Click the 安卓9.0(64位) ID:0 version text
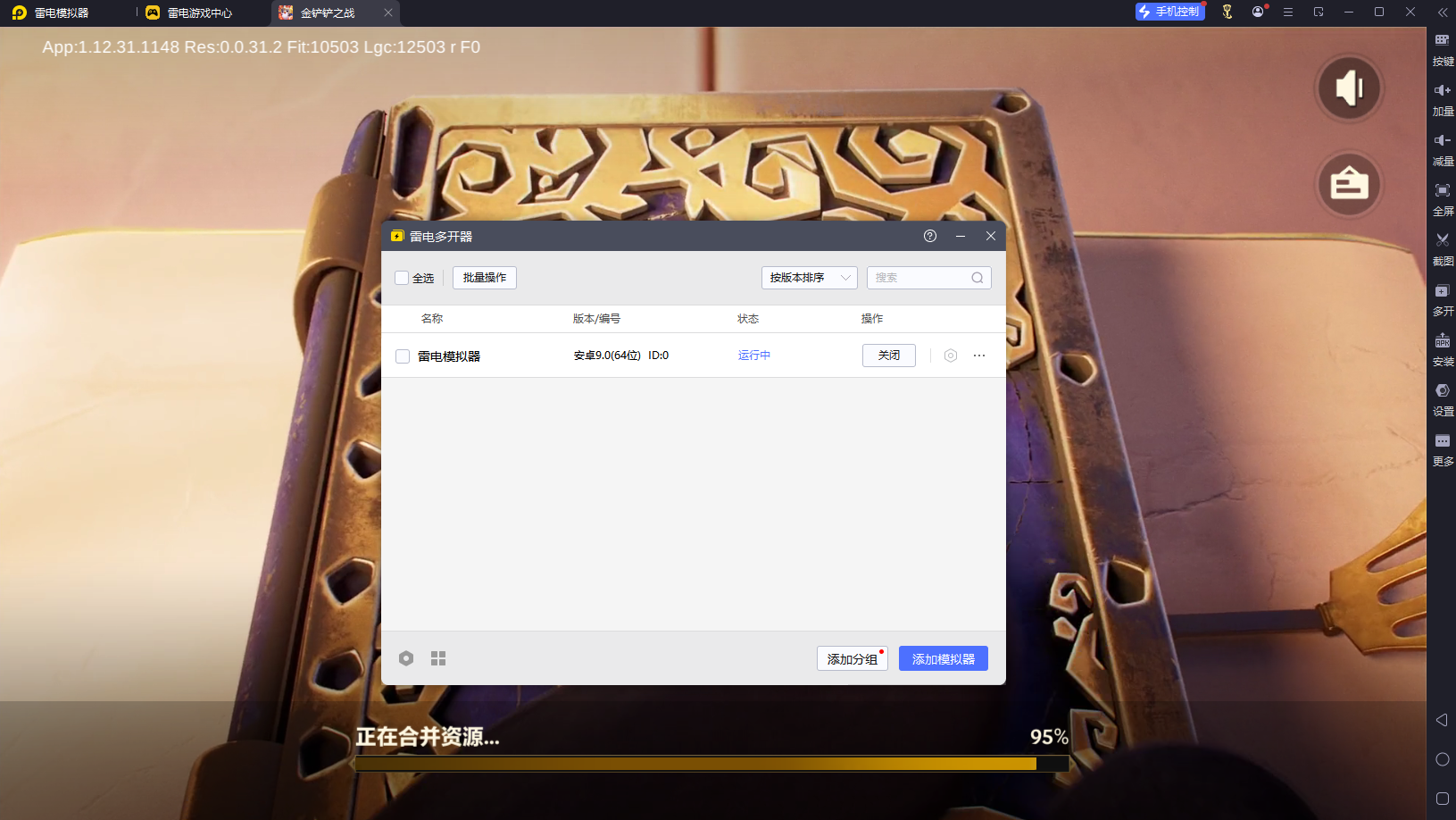Viewport: 1456px width, 820px height. (621, 356)
